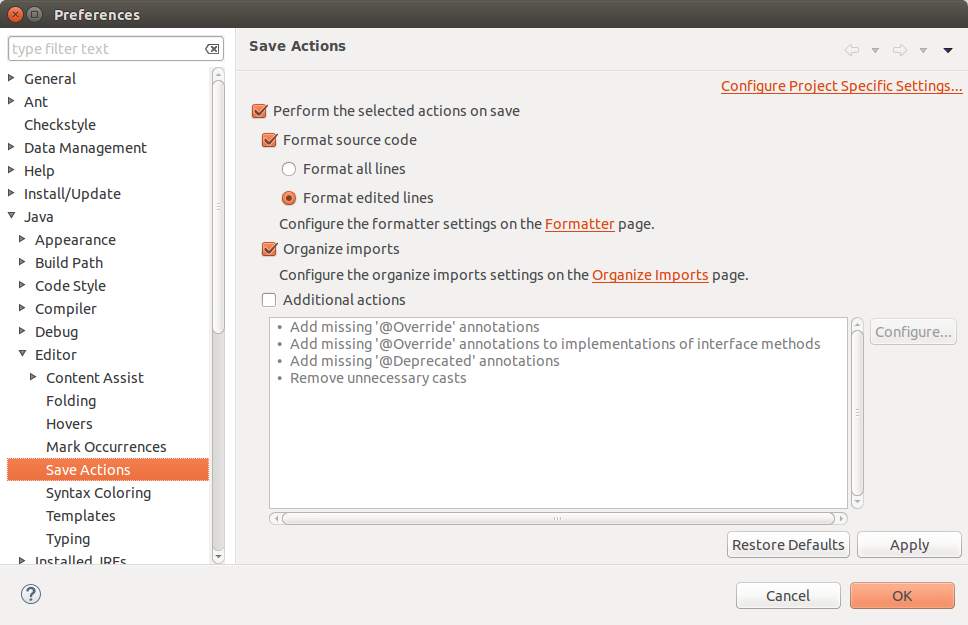Toggle the Organize imports checkbox

pyautogui.click(x=269, y=249)
